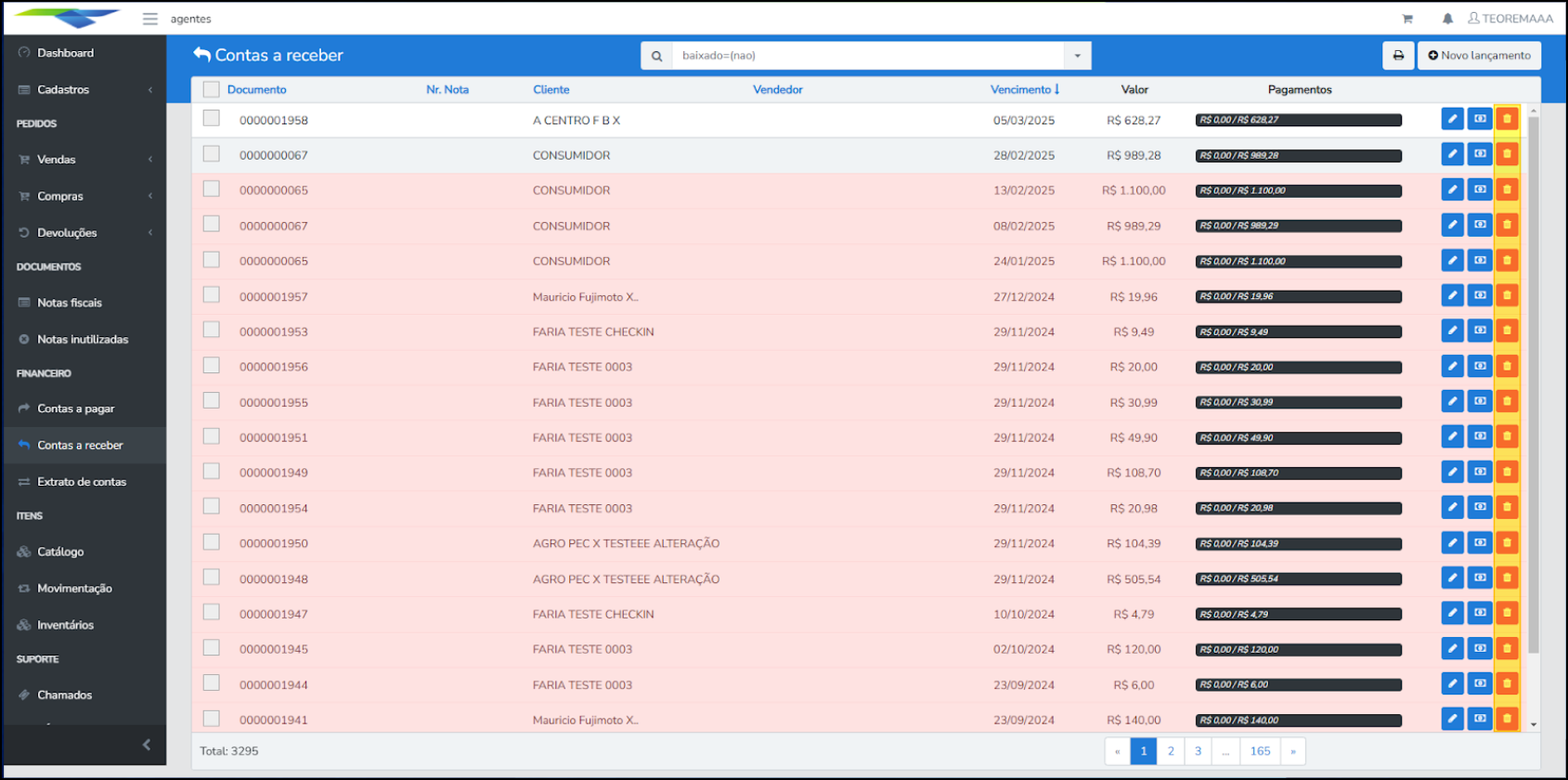Register payment for document 0000001956
Screen dimensions: 1568x780
click(x=1480, y=366)
